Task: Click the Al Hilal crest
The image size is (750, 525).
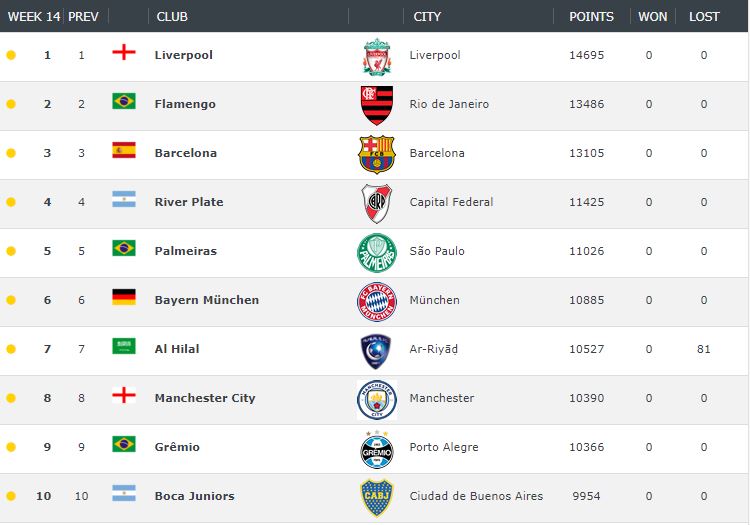Action: (x=376, y=351)
